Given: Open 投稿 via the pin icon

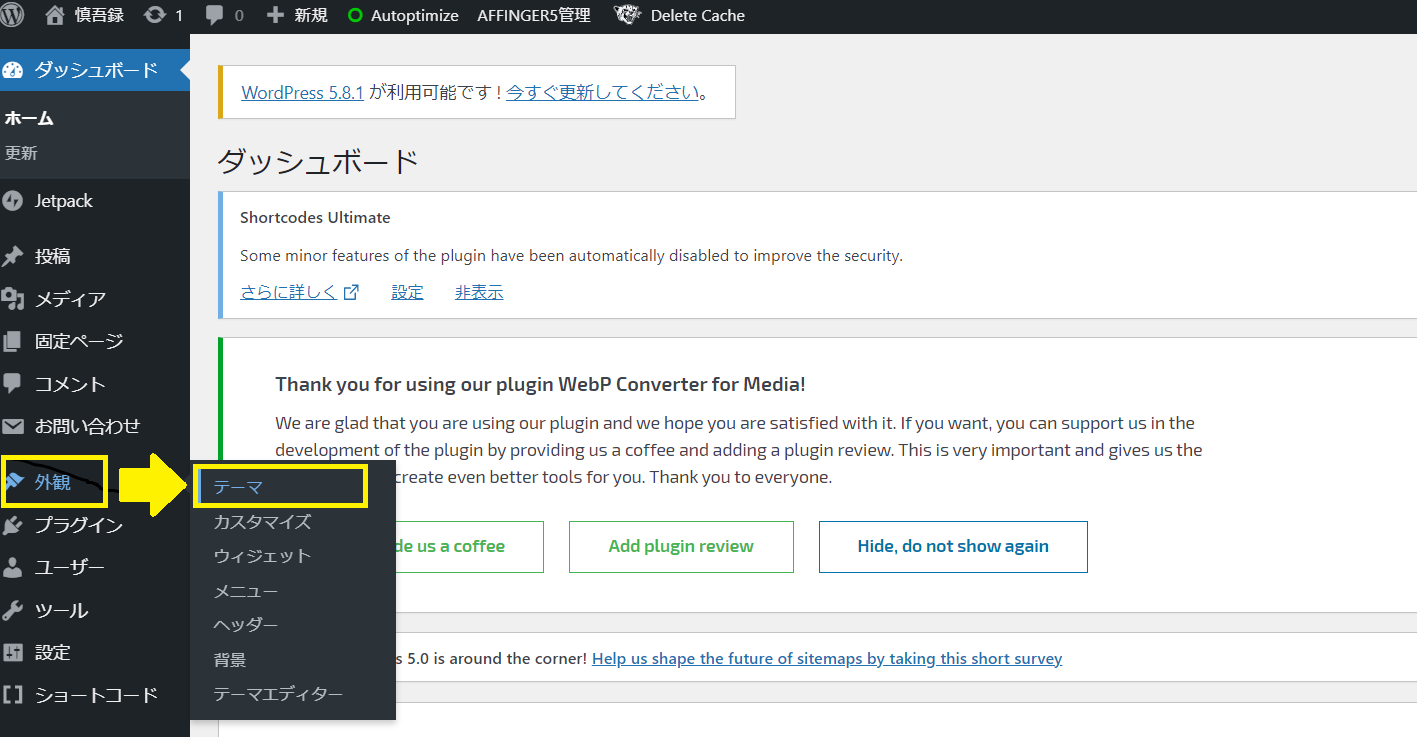Looking at the screenshot, I should 13,257.
